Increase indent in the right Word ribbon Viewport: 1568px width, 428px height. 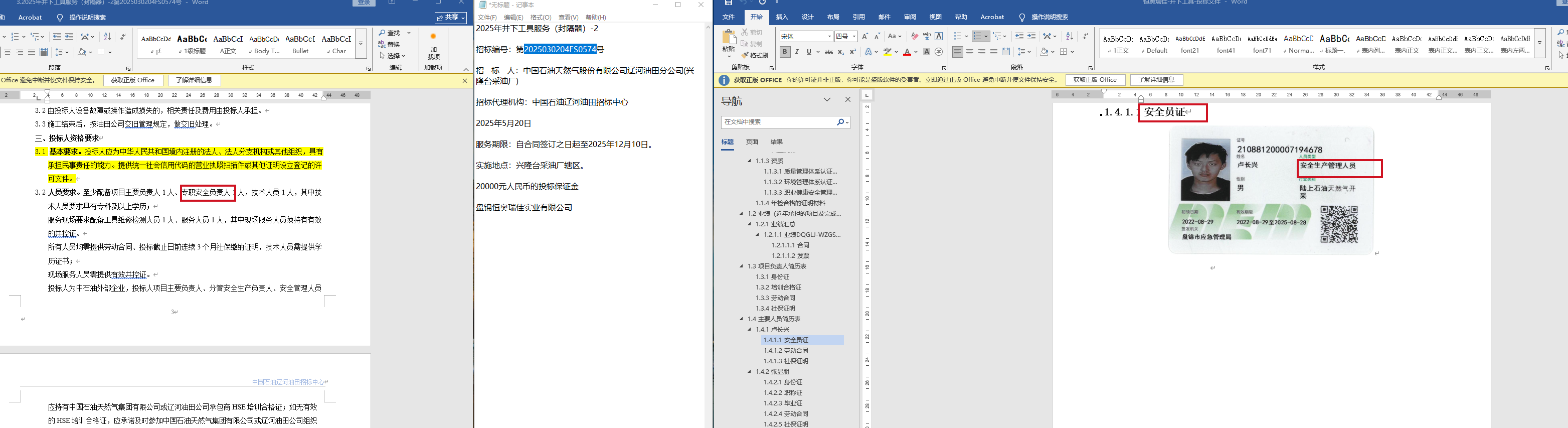coord(1031,37)
